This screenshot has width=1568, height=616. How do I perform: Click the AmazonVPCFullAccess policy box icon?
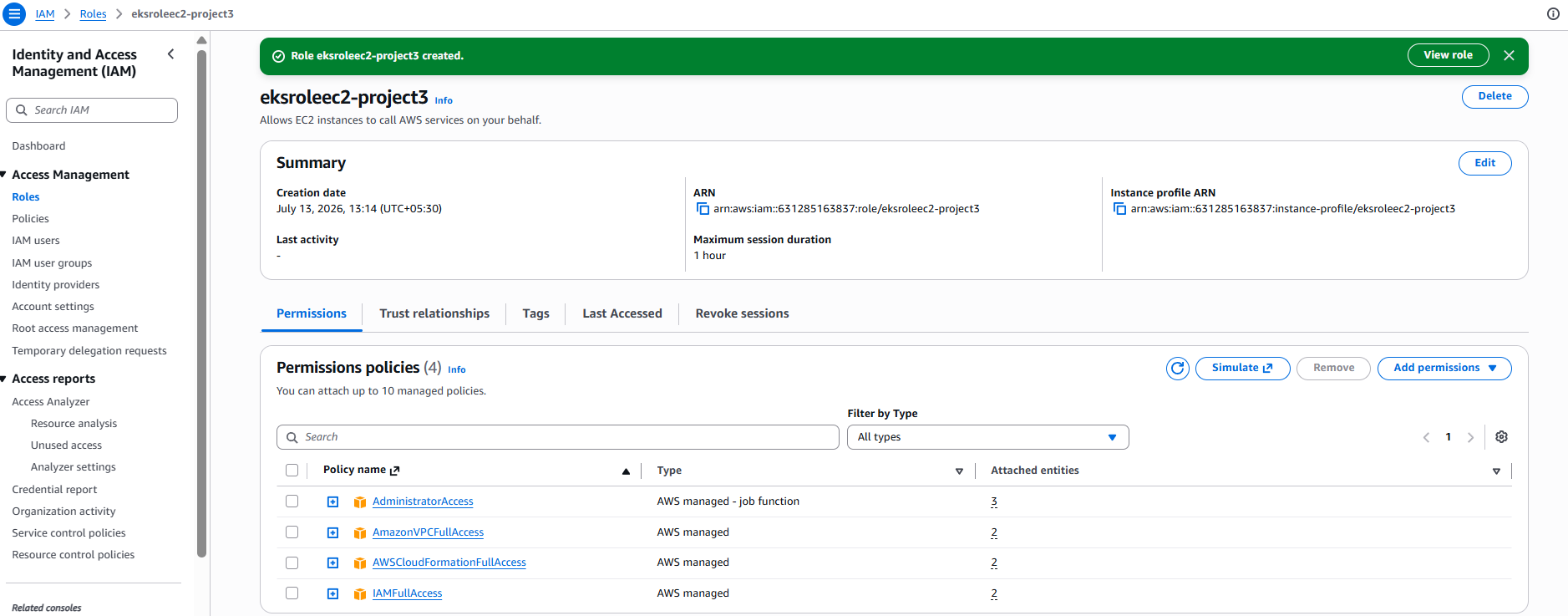(360, 533)
